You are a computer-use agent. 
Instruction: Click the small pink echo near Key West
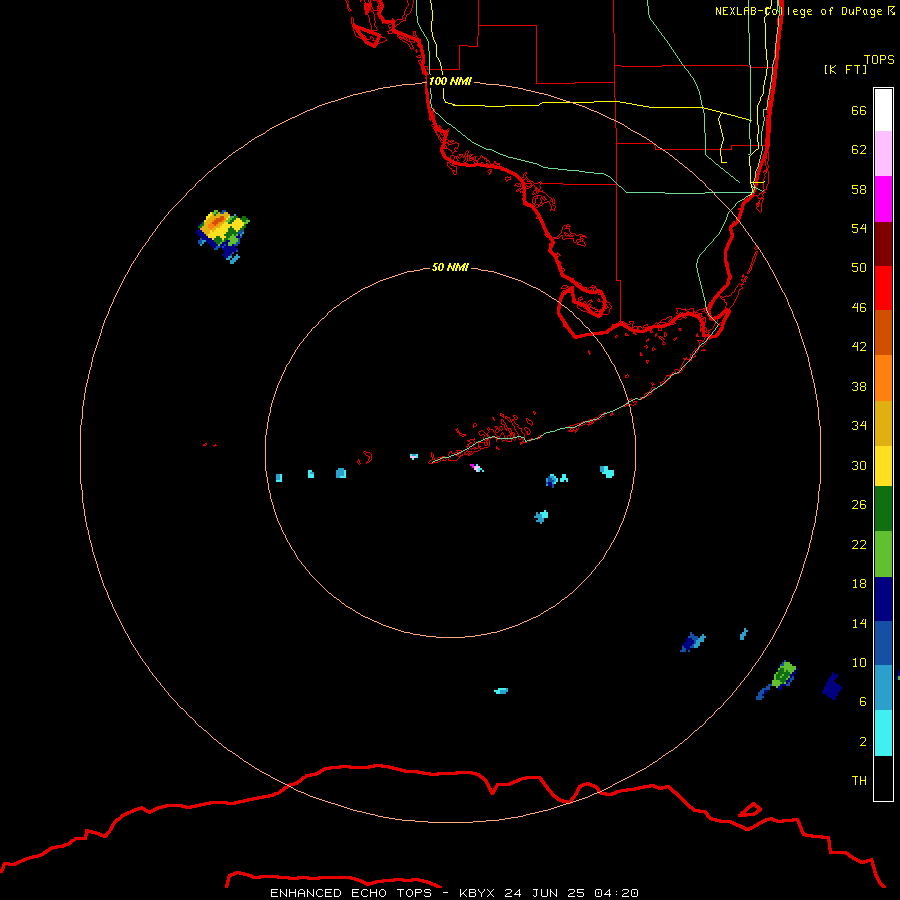pyautogui.click(x=476, y=468)
